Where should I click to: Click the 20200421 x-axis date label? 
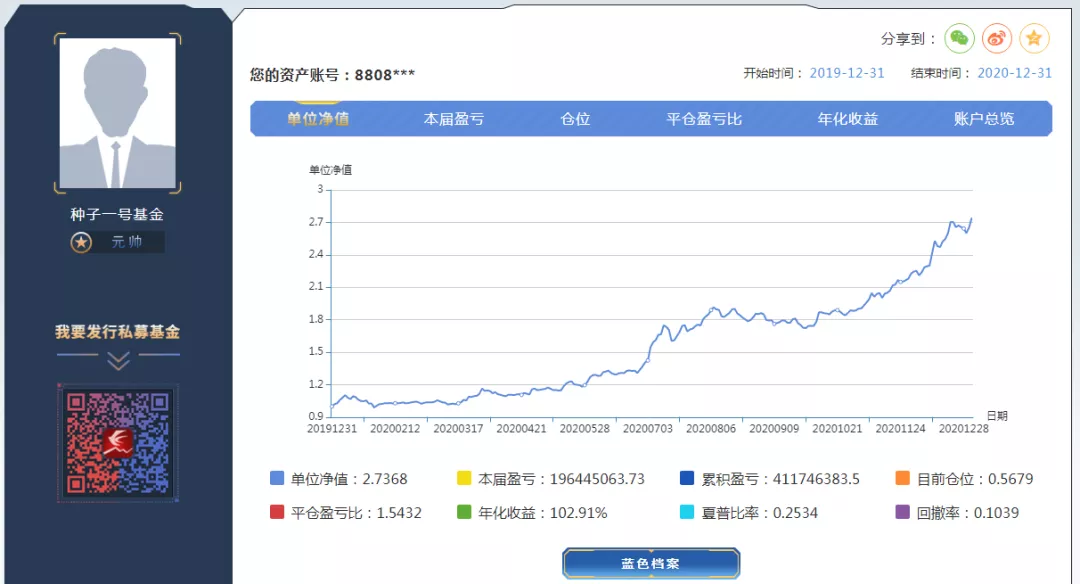[x=521, y=428]
